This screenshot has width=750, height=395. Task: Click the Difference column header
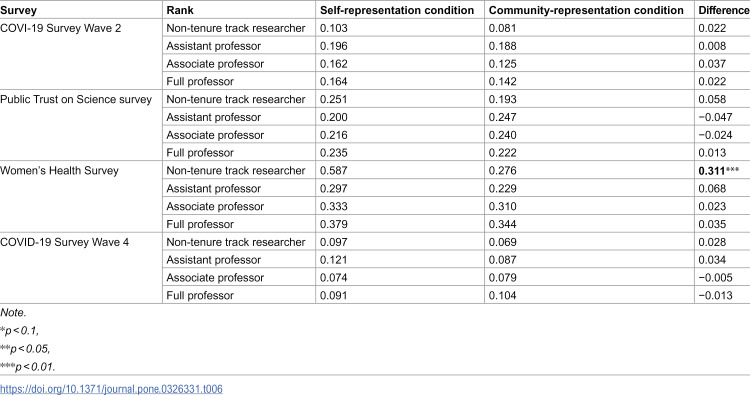[724, 10]
